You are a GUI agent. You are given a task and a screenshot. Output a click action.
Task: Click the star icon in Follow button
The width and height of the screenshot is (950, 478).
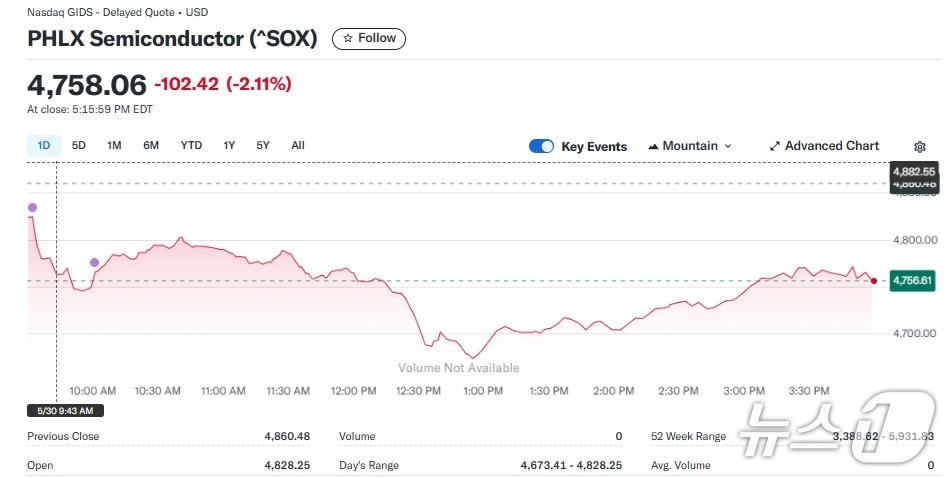(348, 38)
